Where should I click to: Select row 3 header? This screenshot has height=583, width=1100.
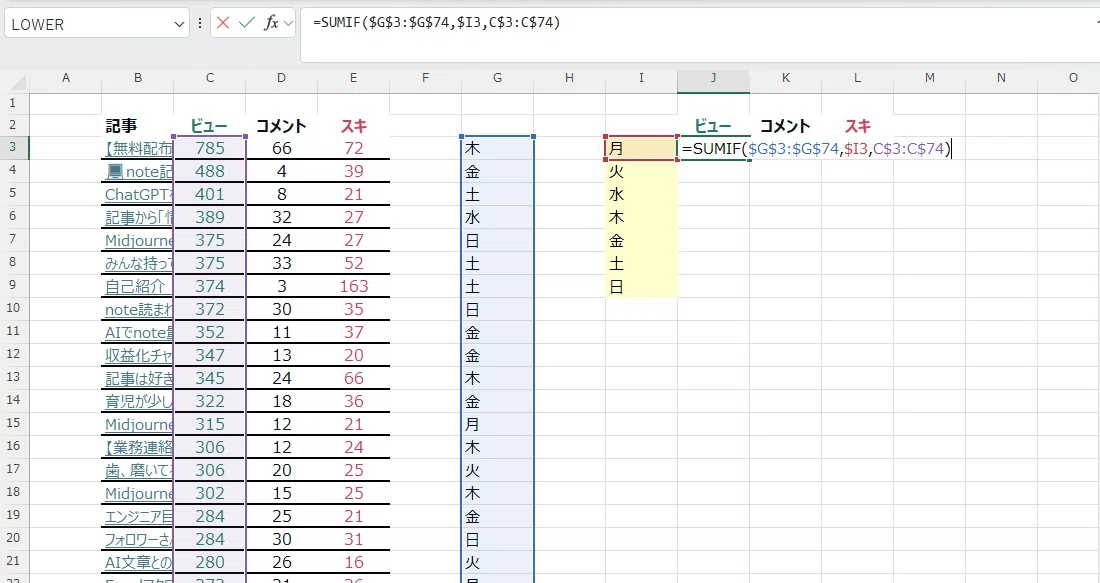[13, 147]
